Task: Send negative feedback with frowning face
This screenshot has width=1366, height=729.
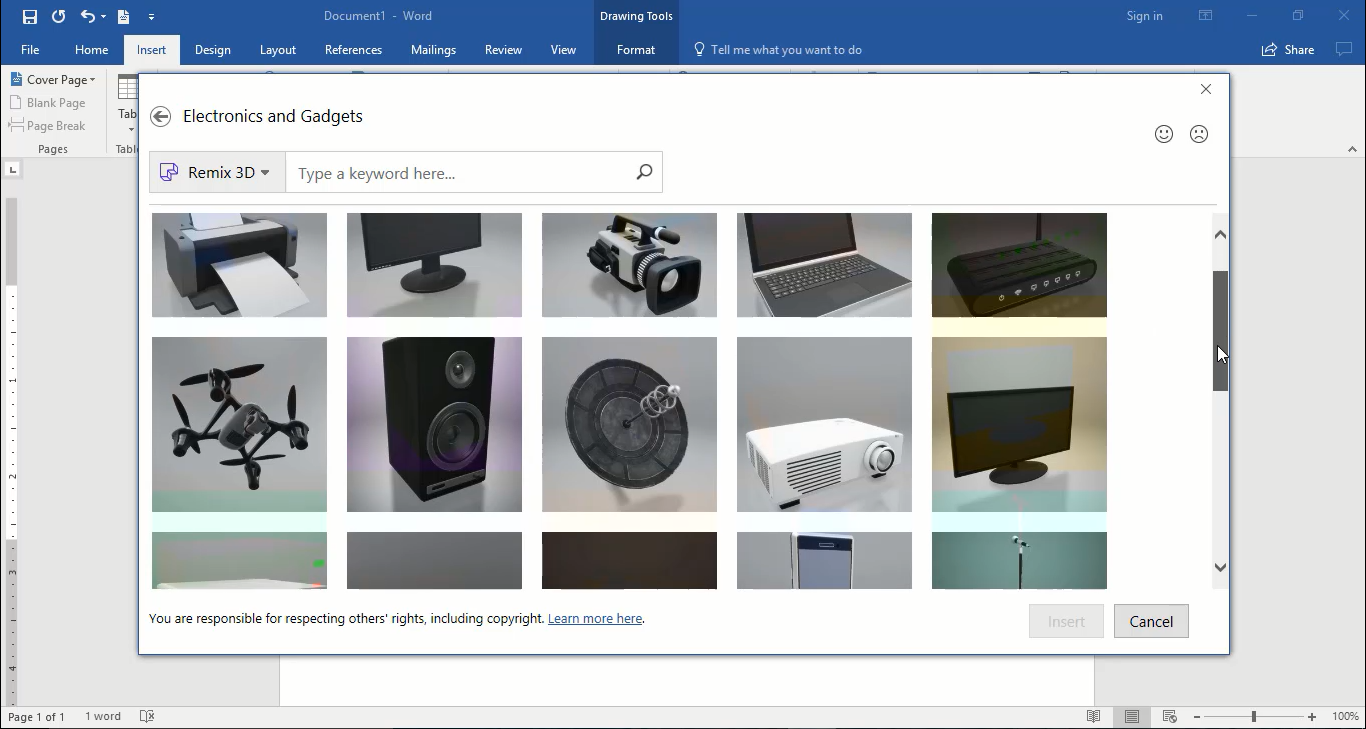Action: click(x=1199, y=134)
